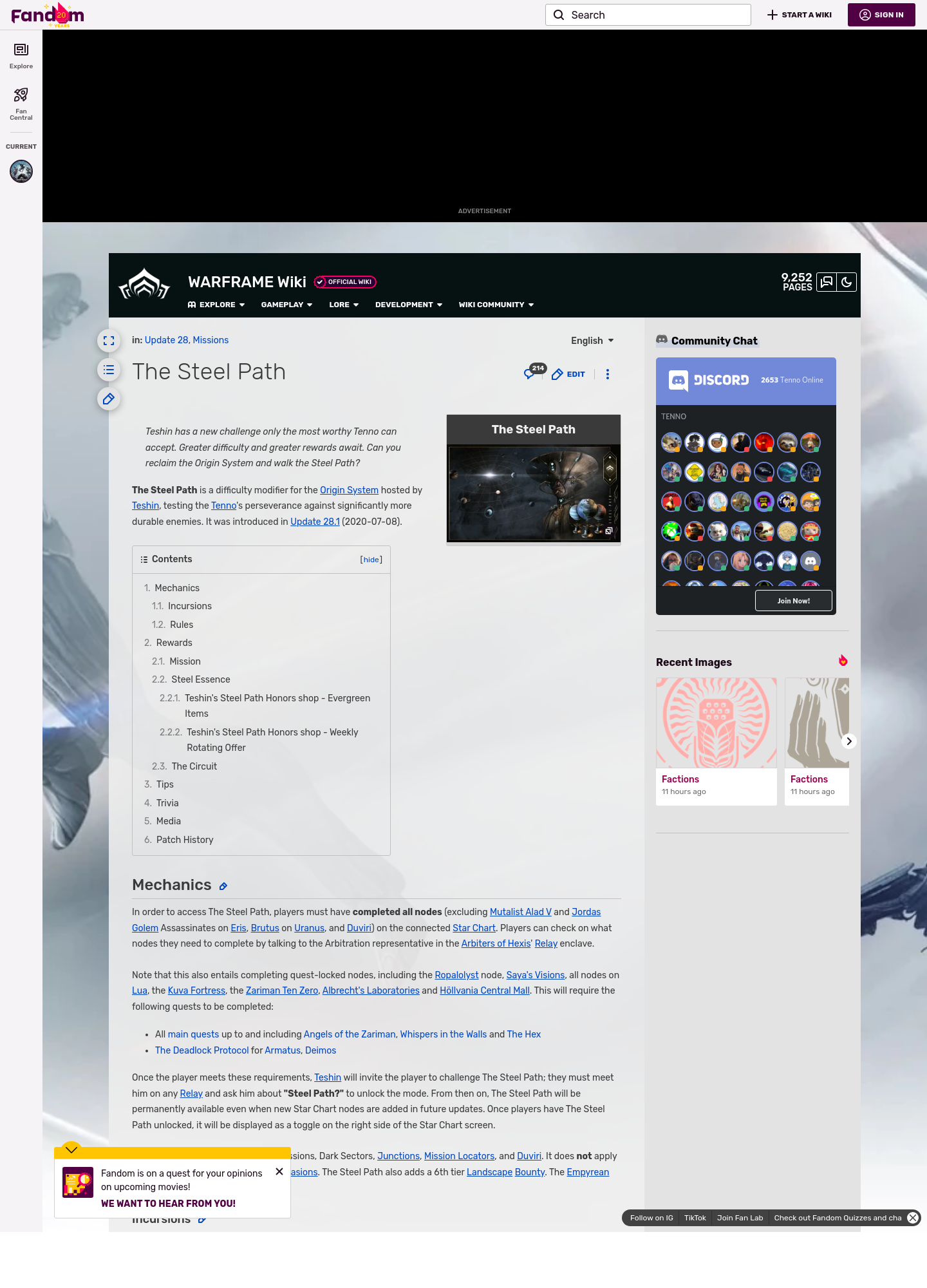
Task: Jump to Rules in Contents
Action: 182,625
